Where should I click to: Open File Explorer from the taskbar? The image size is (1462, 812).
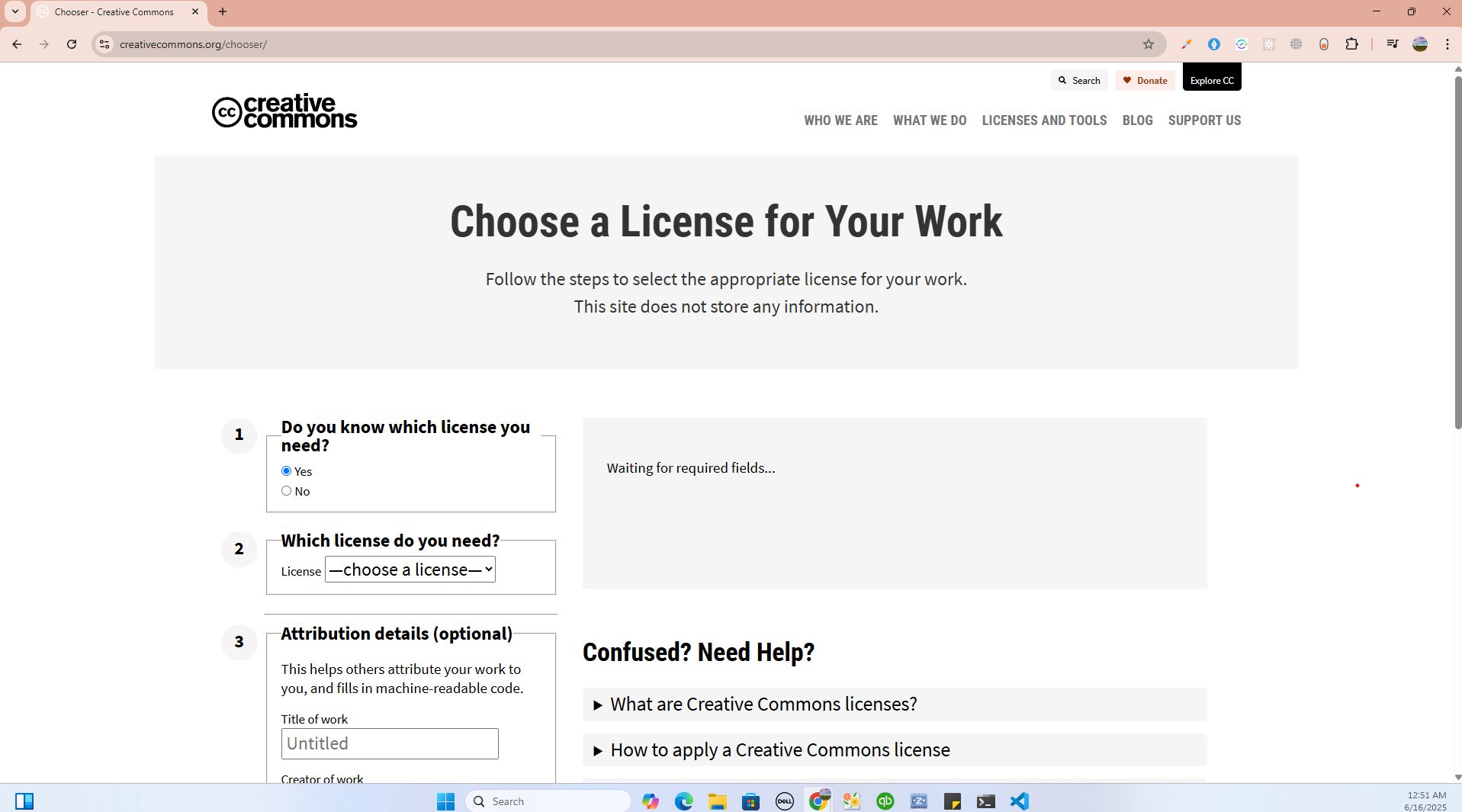717,801
